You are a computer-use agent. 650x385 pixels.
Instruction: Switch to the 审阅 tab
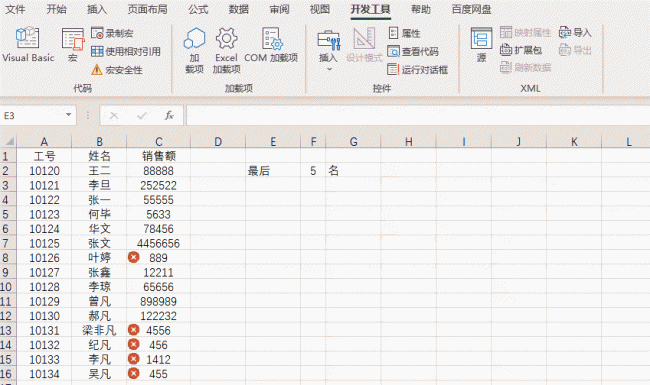click(x=279, y=9)
